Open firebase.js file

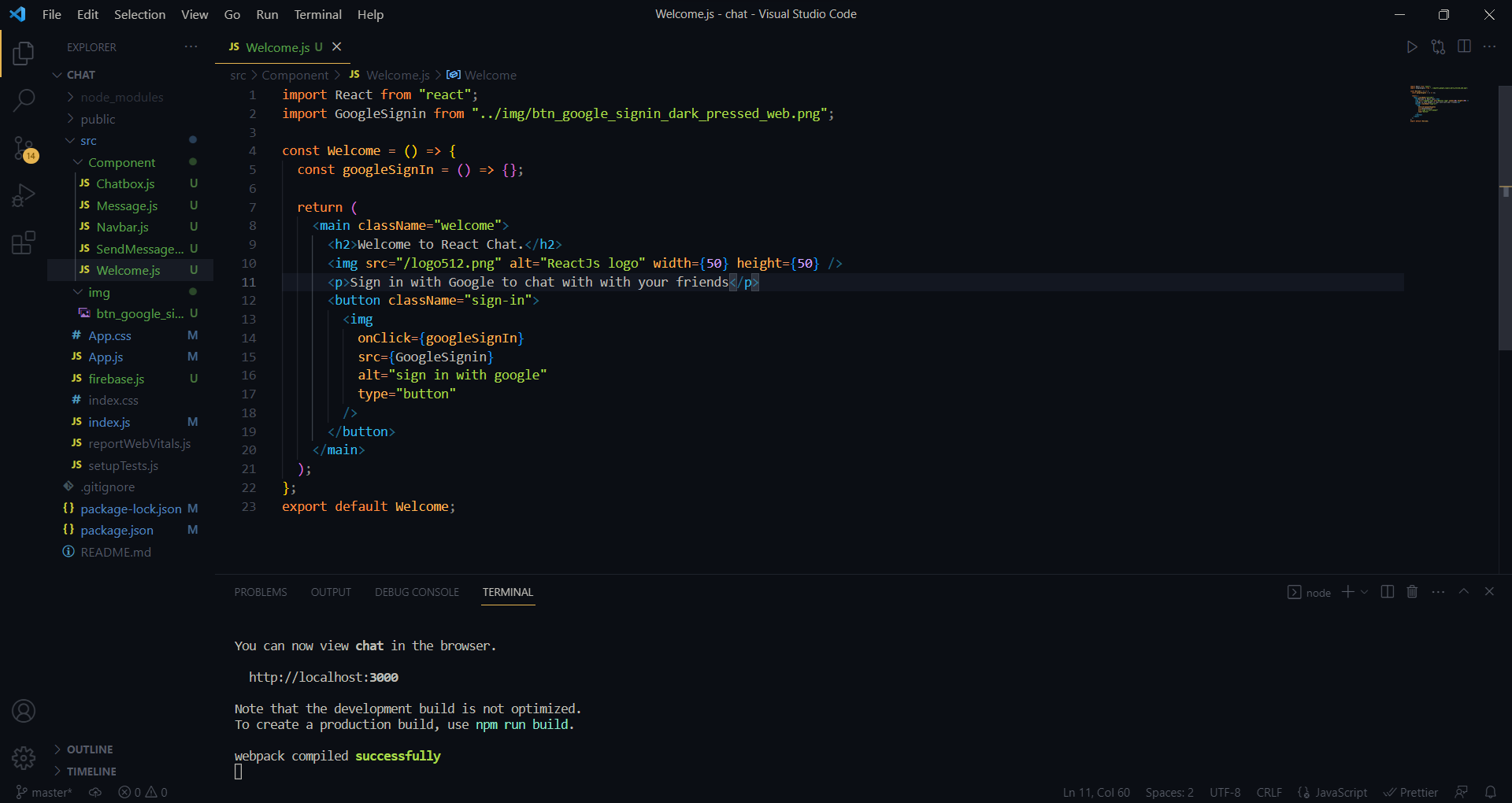tap(130, 379)
